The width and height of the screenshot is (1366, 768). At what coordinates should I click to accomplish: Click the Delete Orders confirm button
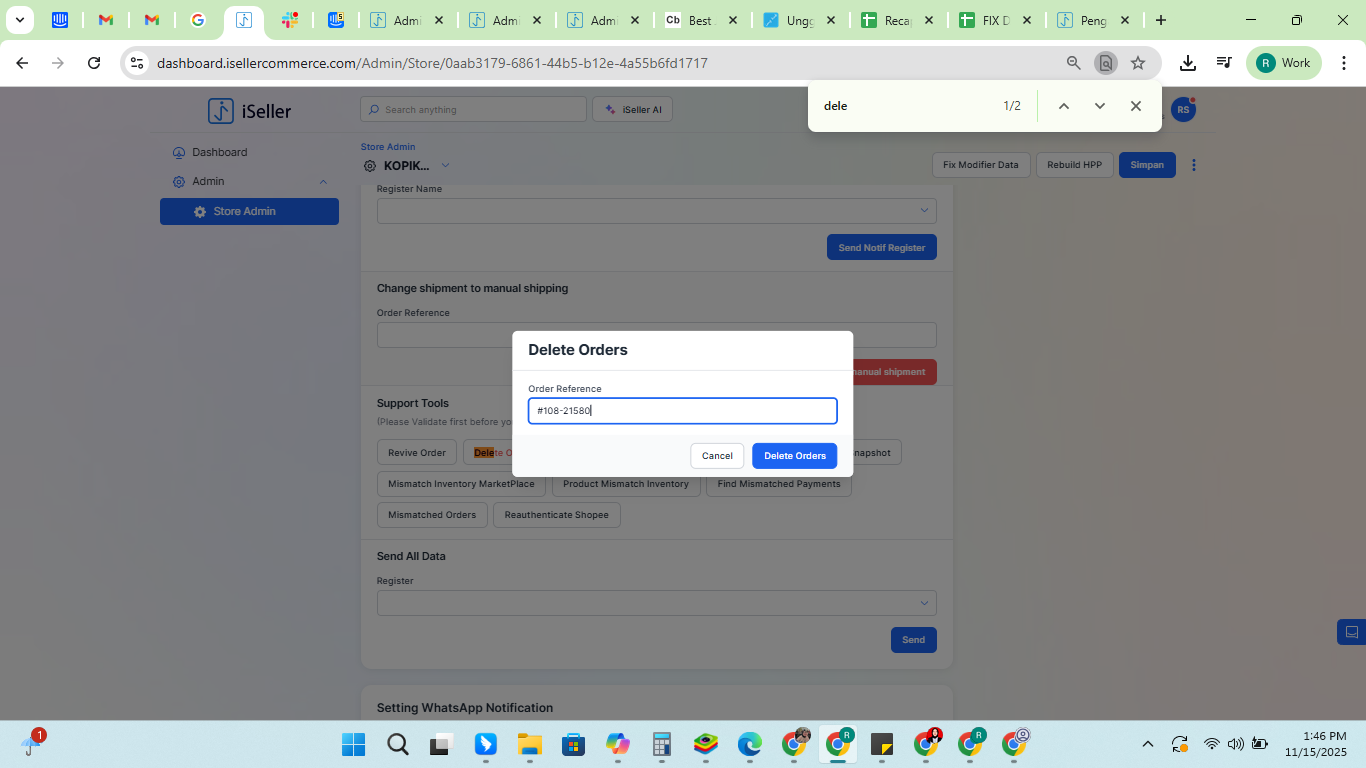click(x=794, y=456)
